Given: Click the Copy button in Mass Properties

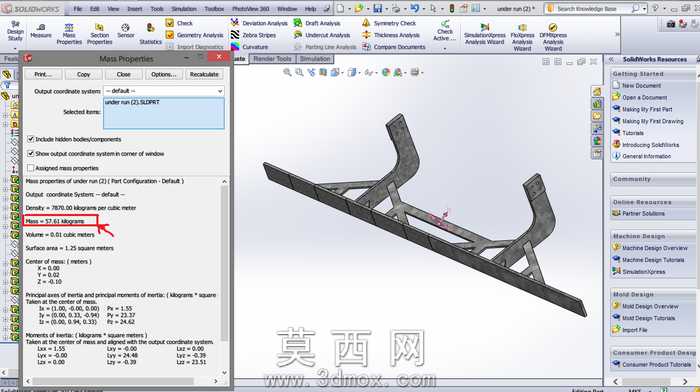Looking at the screenshot, I should pos(83,75).
